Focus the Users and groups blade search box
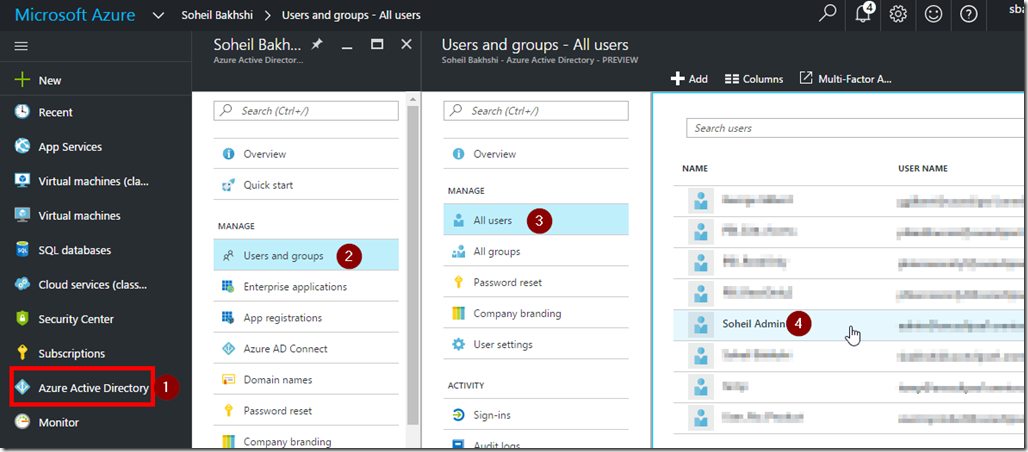 (536, 111)
